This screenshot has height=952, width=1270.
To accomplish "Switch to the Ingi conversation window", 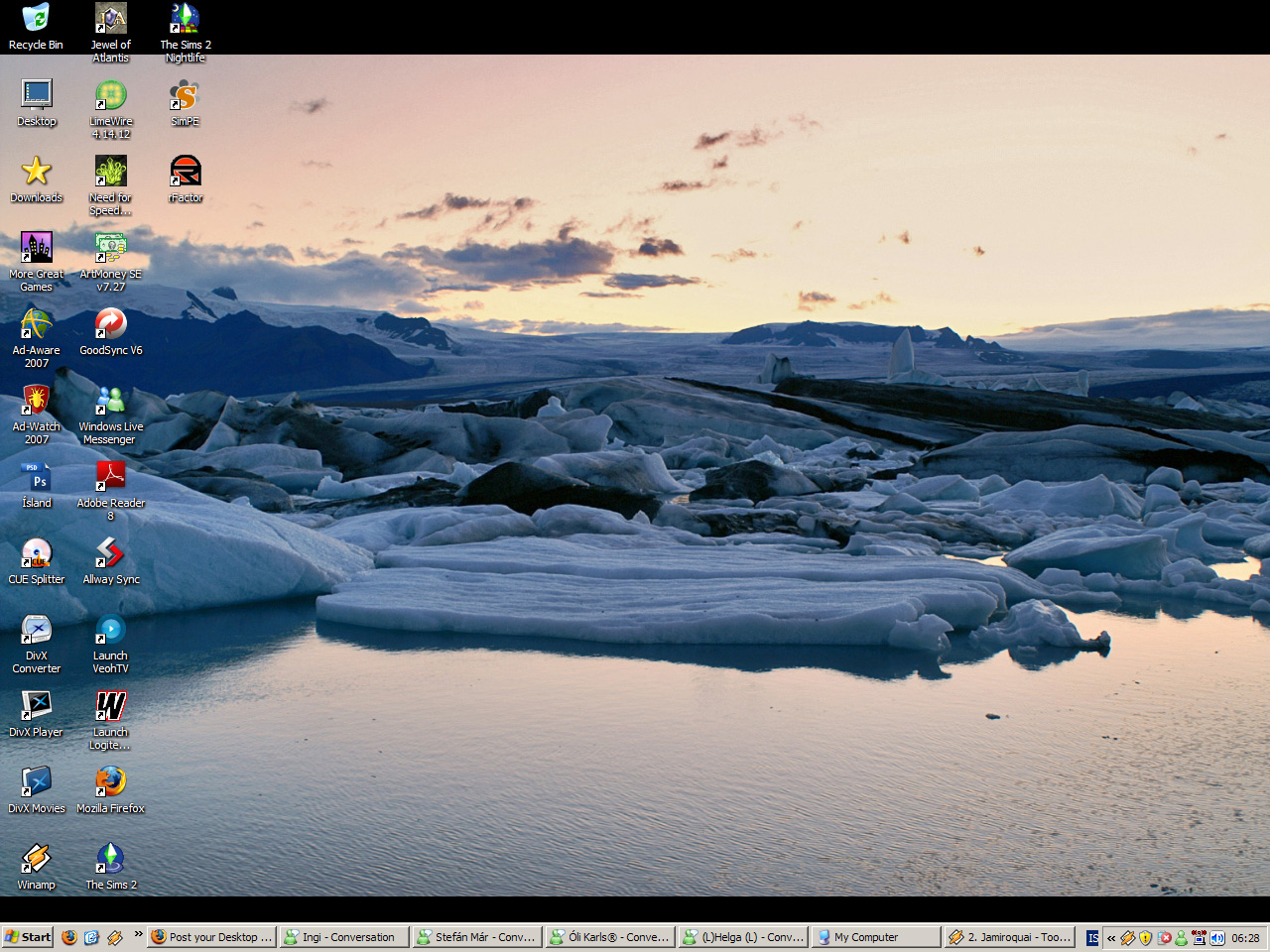I will click(x=343, y=937).
